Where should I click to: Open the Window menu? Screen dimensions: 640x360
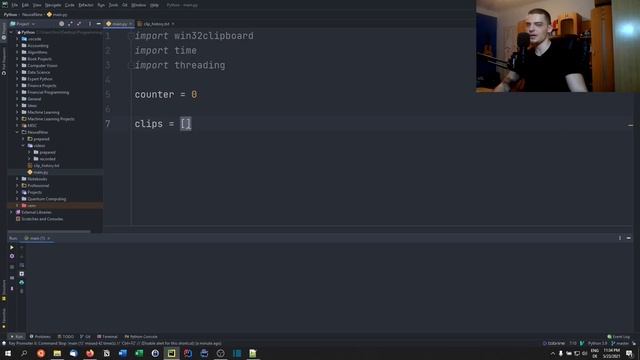coord(138,5)
